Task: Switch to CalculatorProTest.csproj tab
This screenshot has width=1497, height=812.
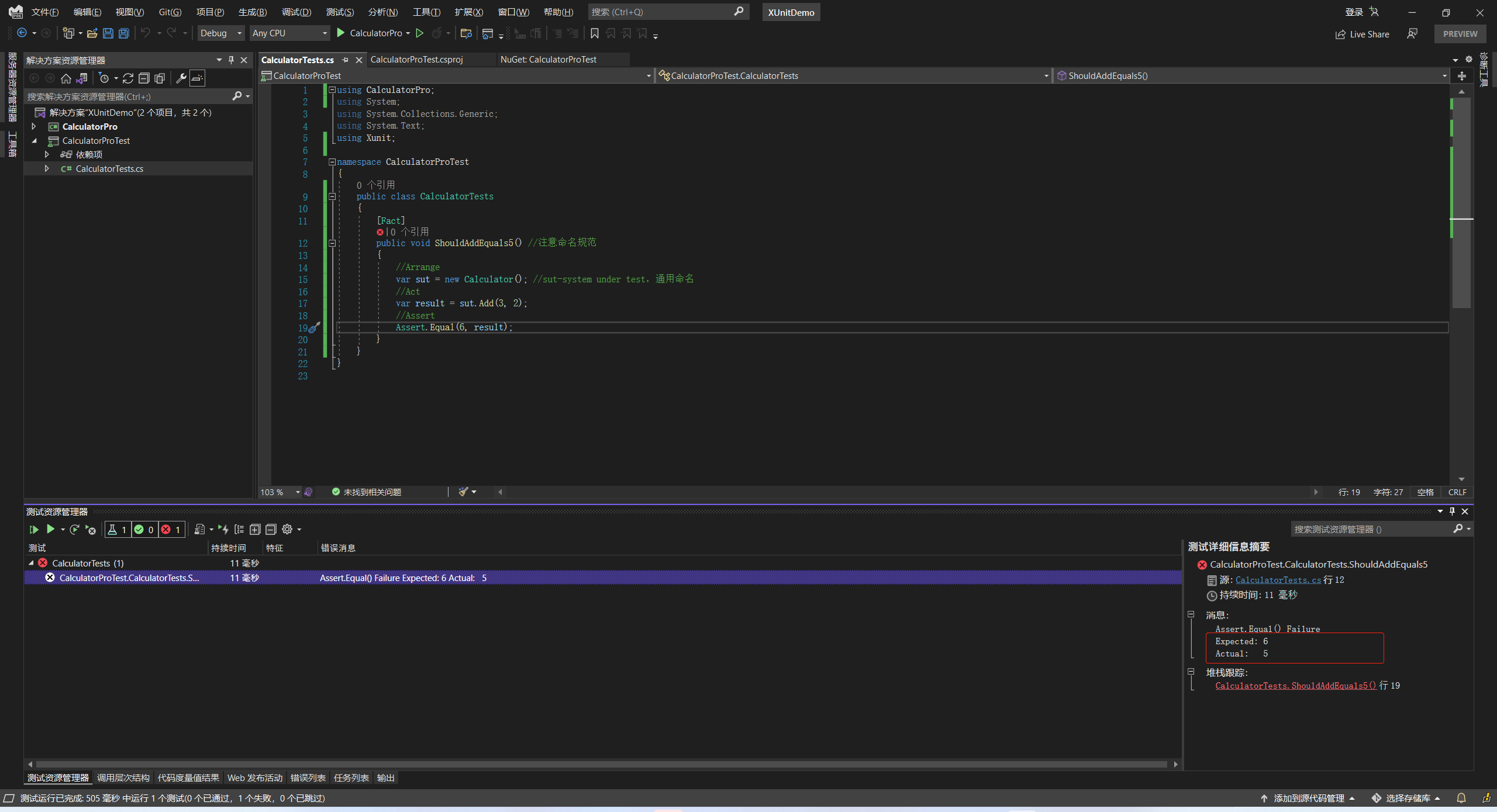Action: click(416, 60)
